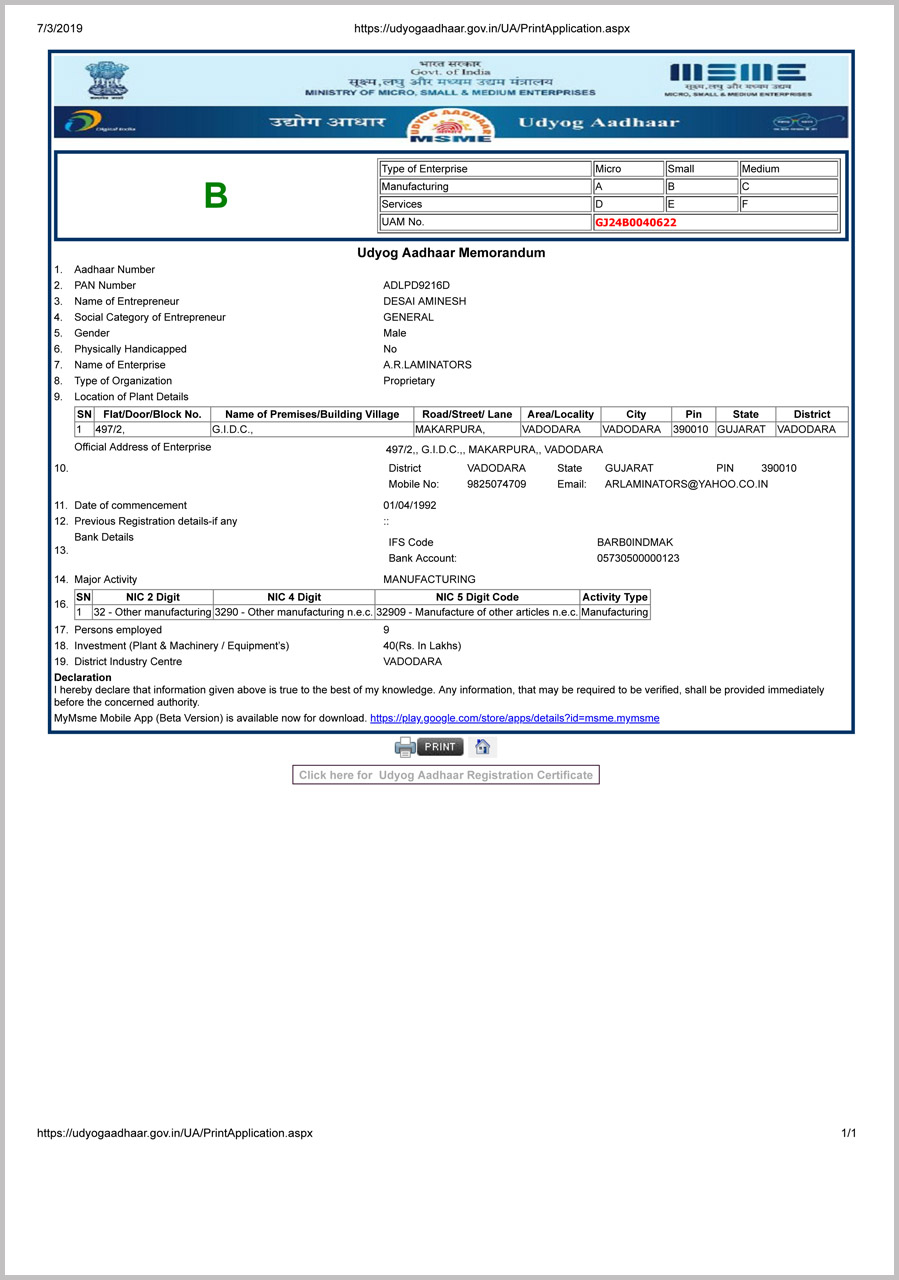
Task: Click the Ministry of Micro, Small & Medium Enterprises title
Action: pos(450,92)
